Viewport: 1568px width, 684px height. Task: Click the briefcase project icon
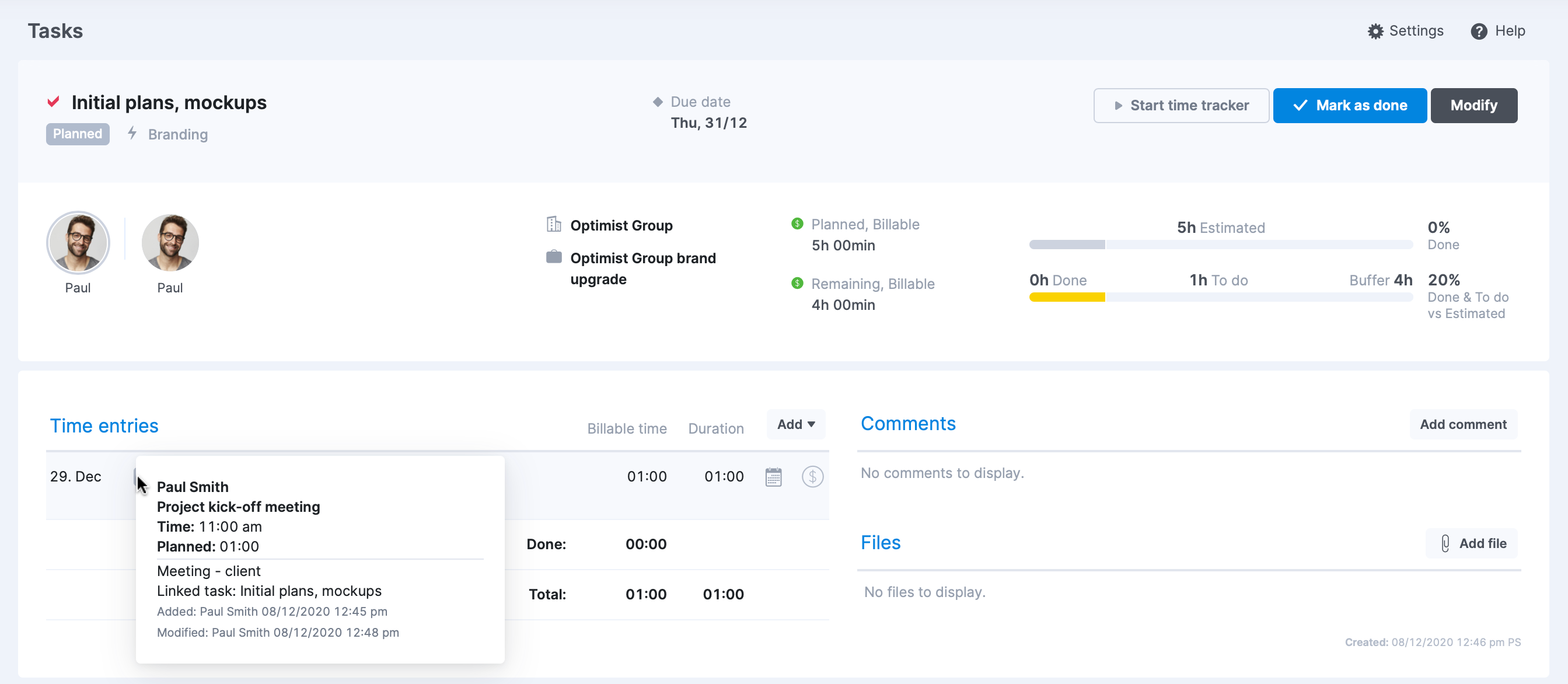(x=553, y=257)
